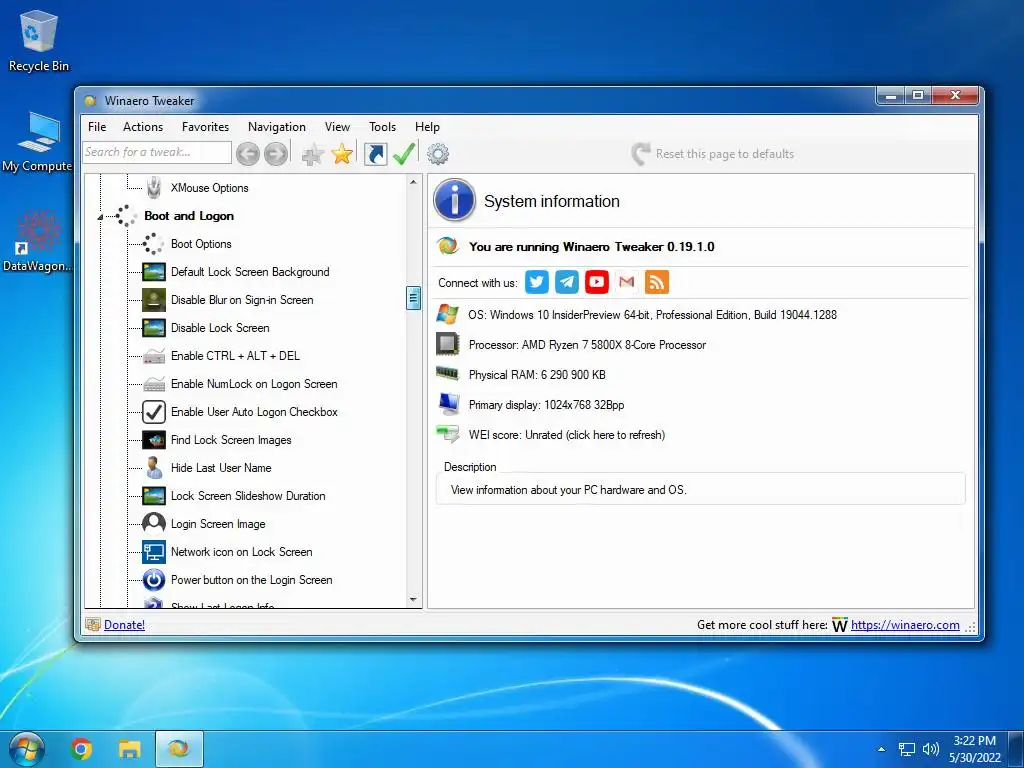Click the Physical RAM: 6 290 900 KB line
This screenshot has height=768, width=1024.
(537, 375)
